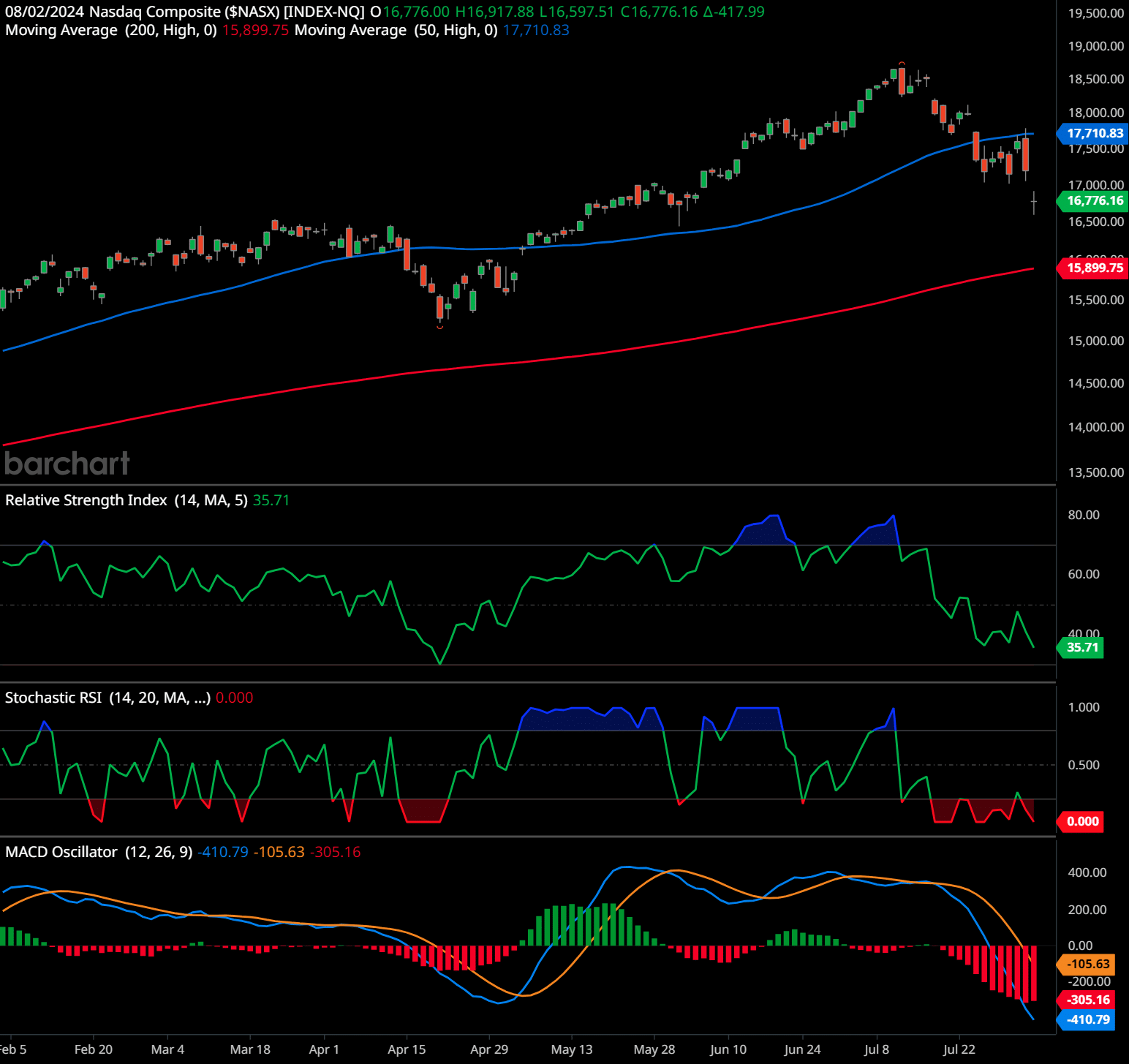Click the Apr 1 date axis label
Viewport: 1129px width, 1064px height.
pyautogui.click(x=324, y=1049)
